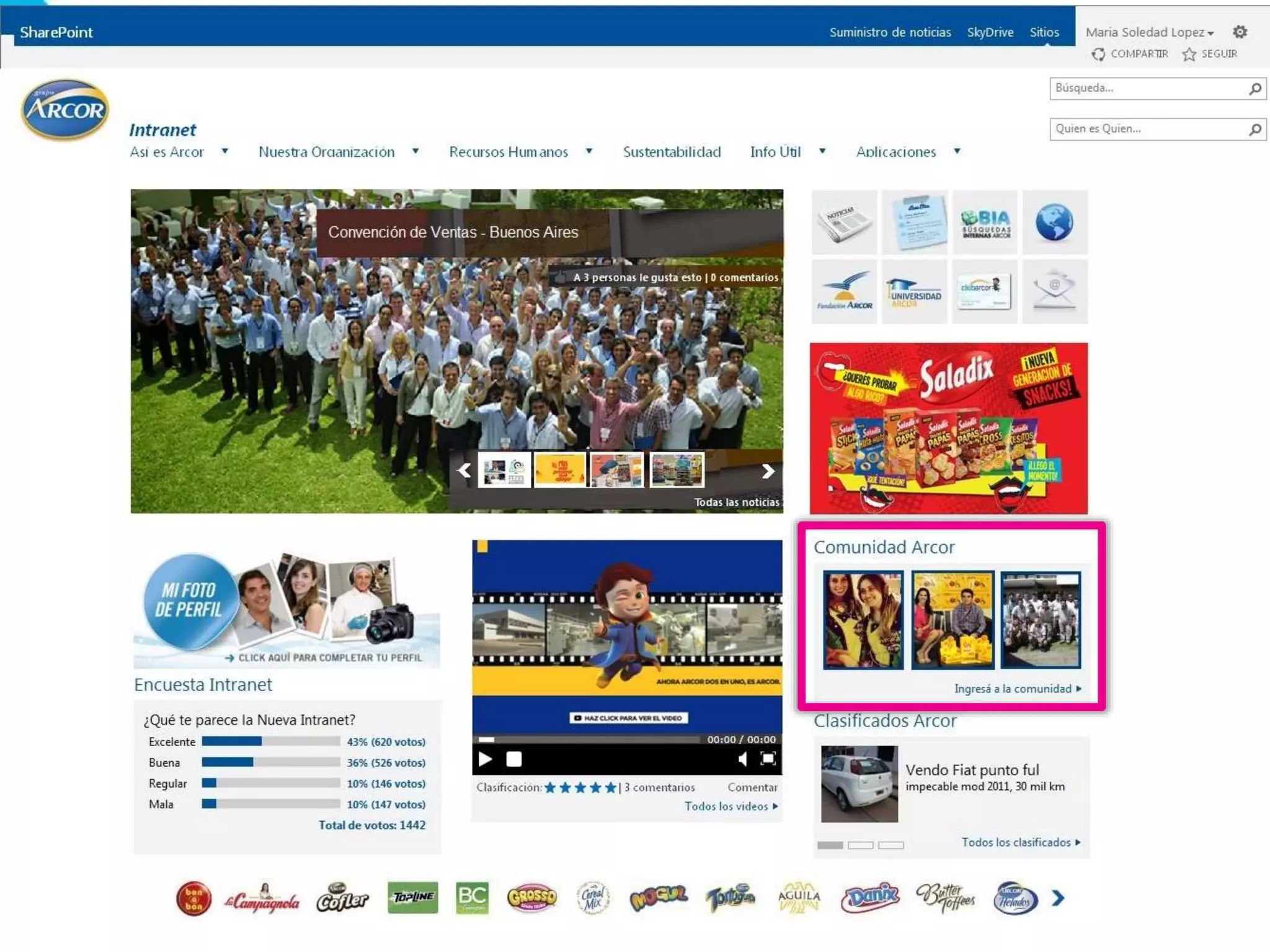Expand the Asi es Arcor menu arrow
This screenshot has width=1270, height=952.
225,151
